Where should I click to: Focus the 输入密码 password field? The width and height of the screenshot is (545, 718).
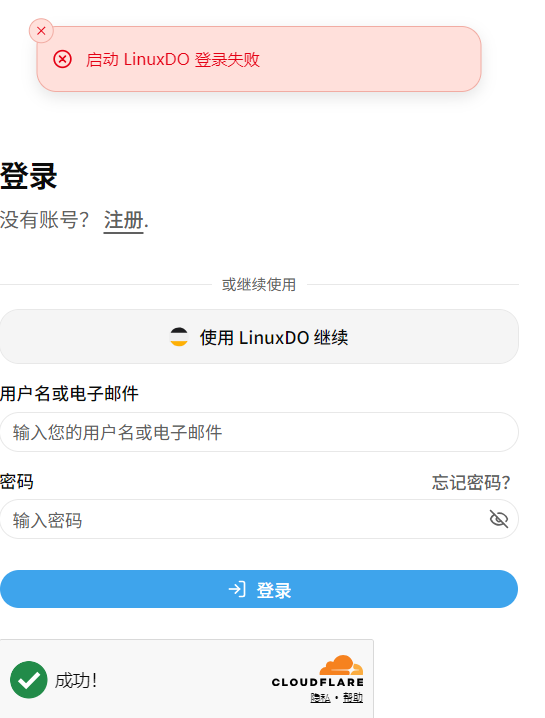(259, 519)
